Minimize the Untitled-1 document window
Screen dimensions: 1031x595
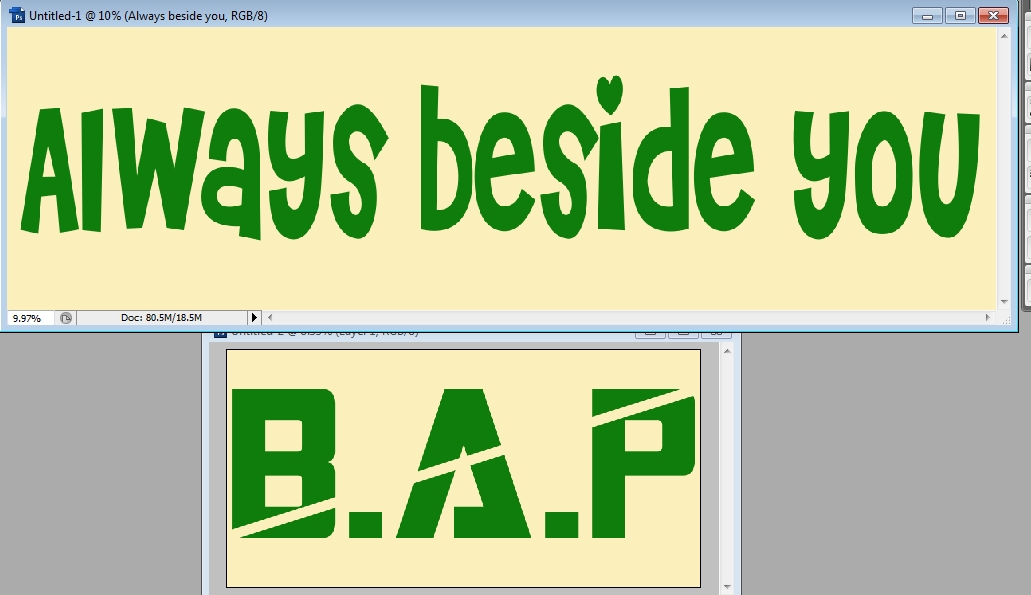coord(928,16)
